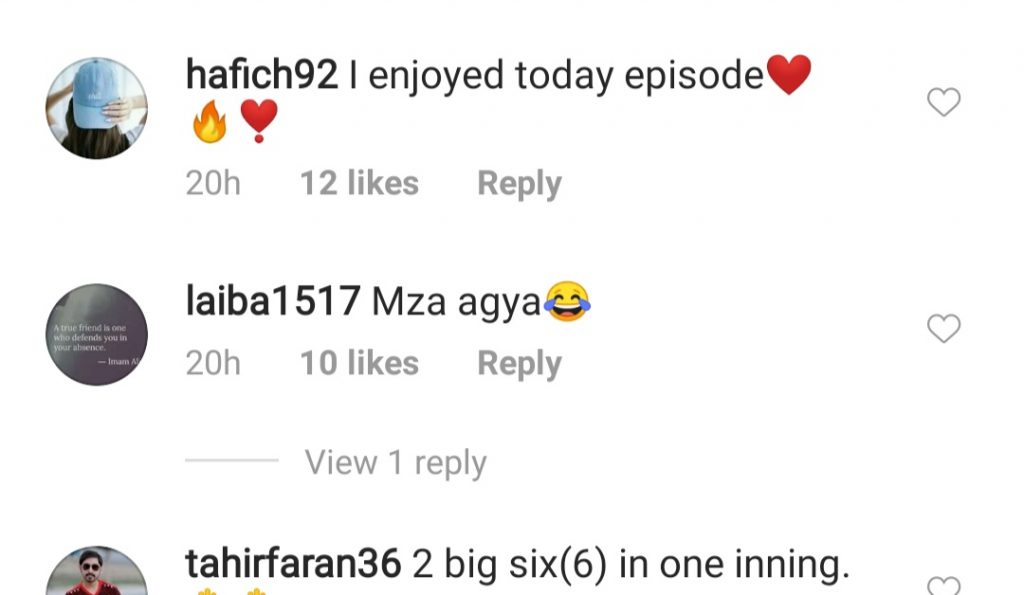Viewport: 1024px width, 595px height.
Task: Select the 20h timestamp under laiba1517's comment
Action: pyautogui.click(x=213, y=363)
